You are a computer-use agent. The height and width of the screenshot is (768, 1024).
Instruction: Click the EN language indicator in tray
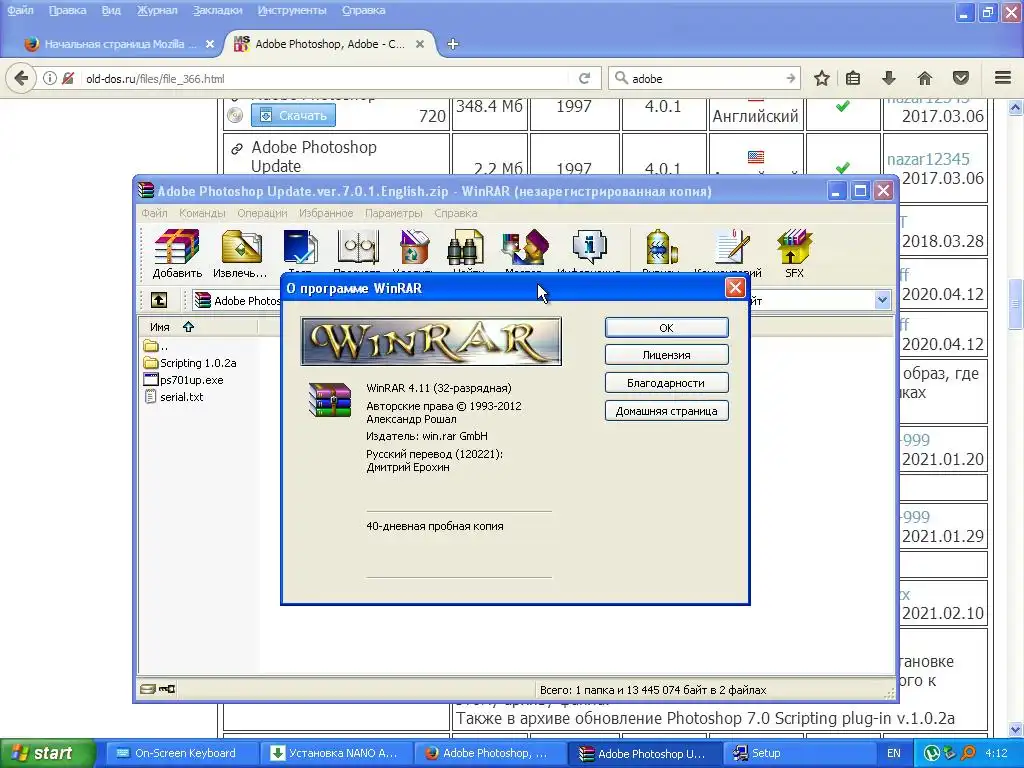pyautogui.click(x=893, y=754)
